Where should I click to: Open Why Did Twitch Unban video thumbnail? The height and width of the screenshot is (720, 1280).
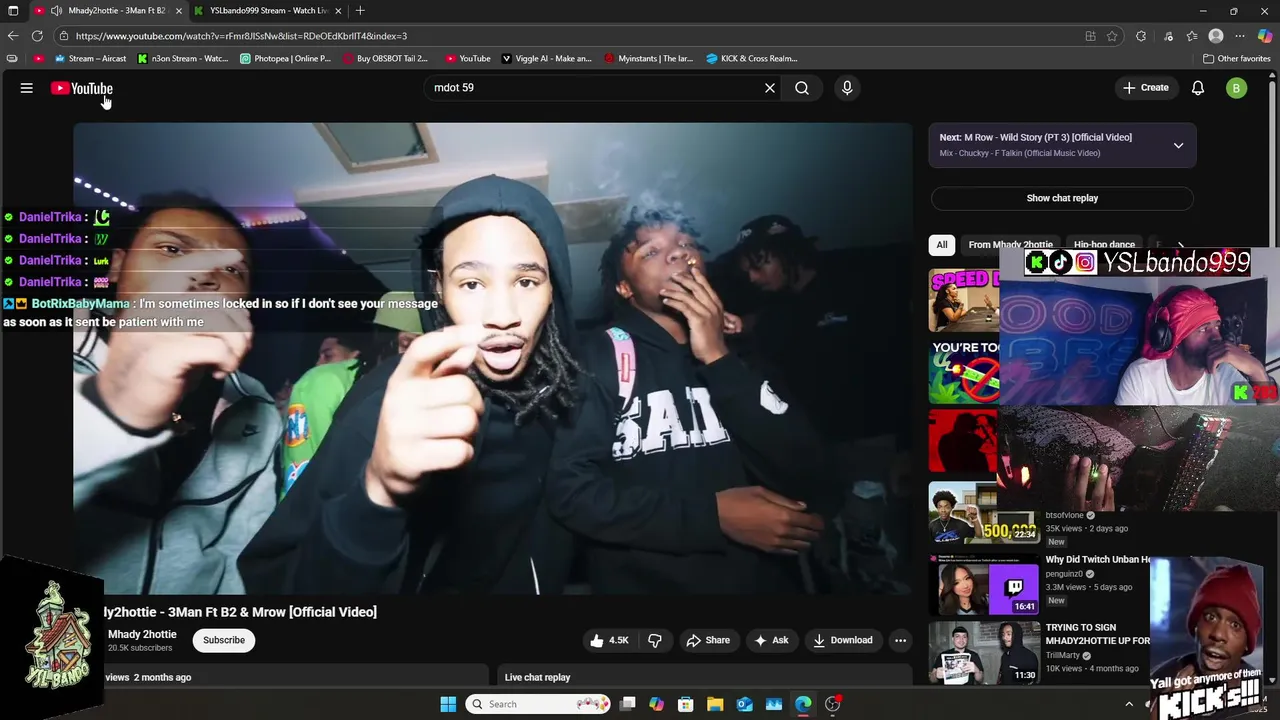984,586
